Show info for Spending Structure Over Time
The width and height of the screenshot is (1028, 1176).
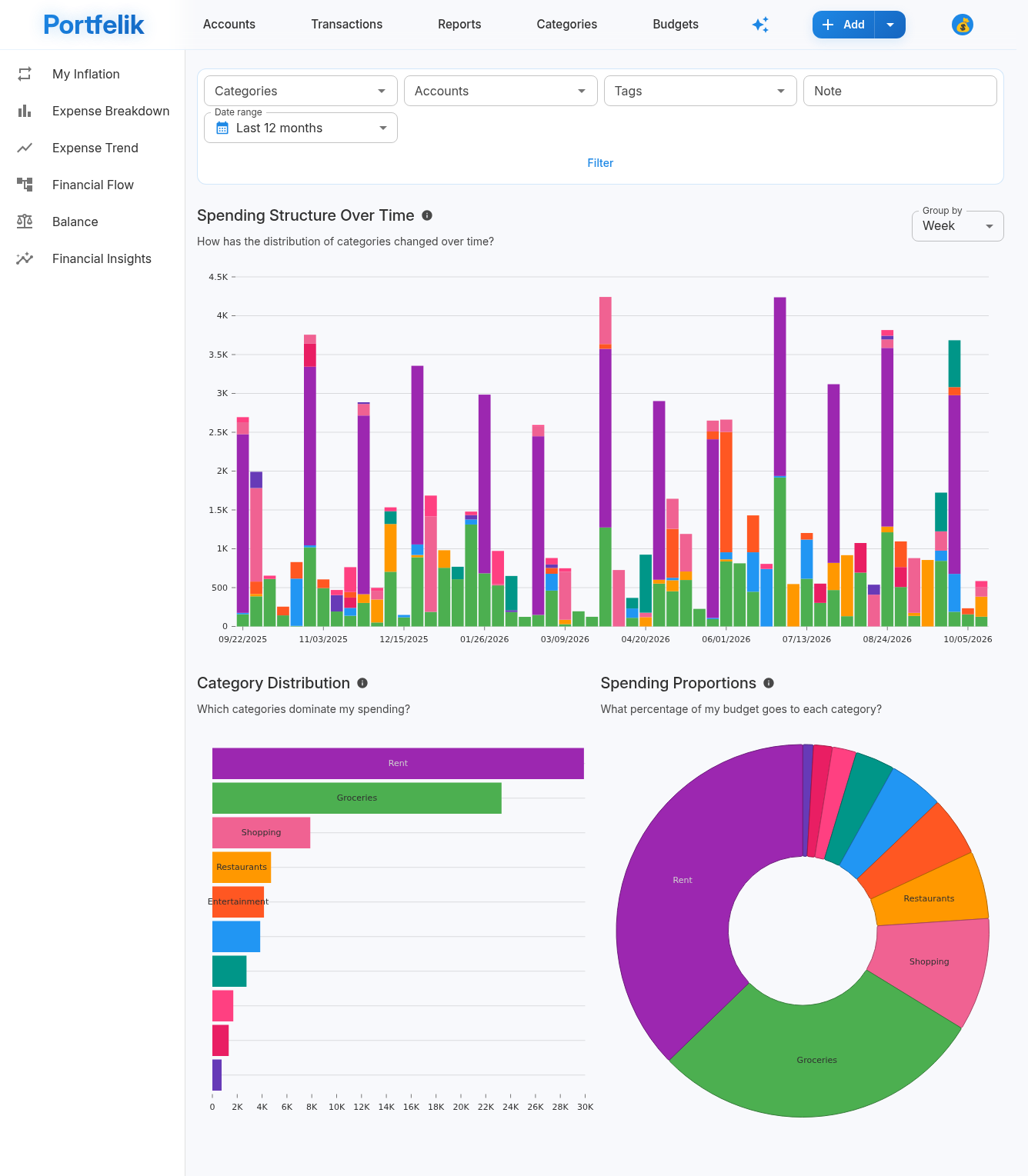click(427, 215)
